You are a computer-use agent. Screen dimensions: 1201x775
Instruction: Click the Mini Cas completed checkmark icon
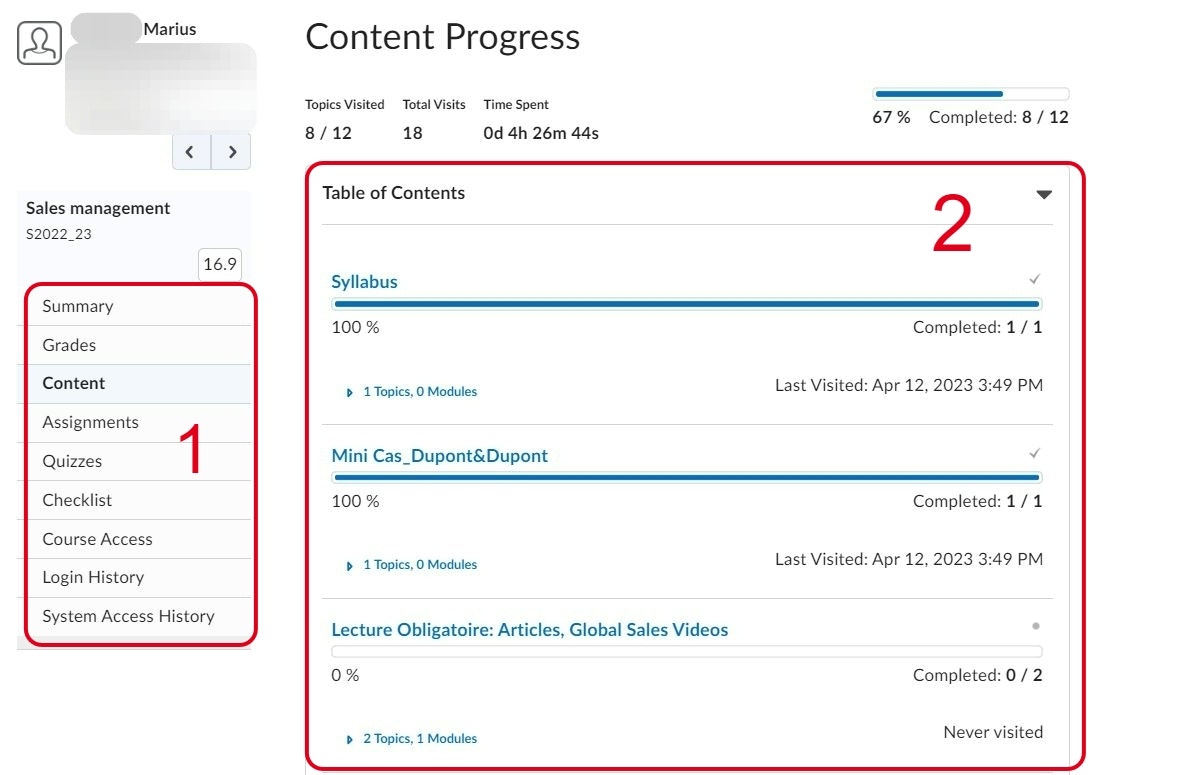pos(1035,454)
